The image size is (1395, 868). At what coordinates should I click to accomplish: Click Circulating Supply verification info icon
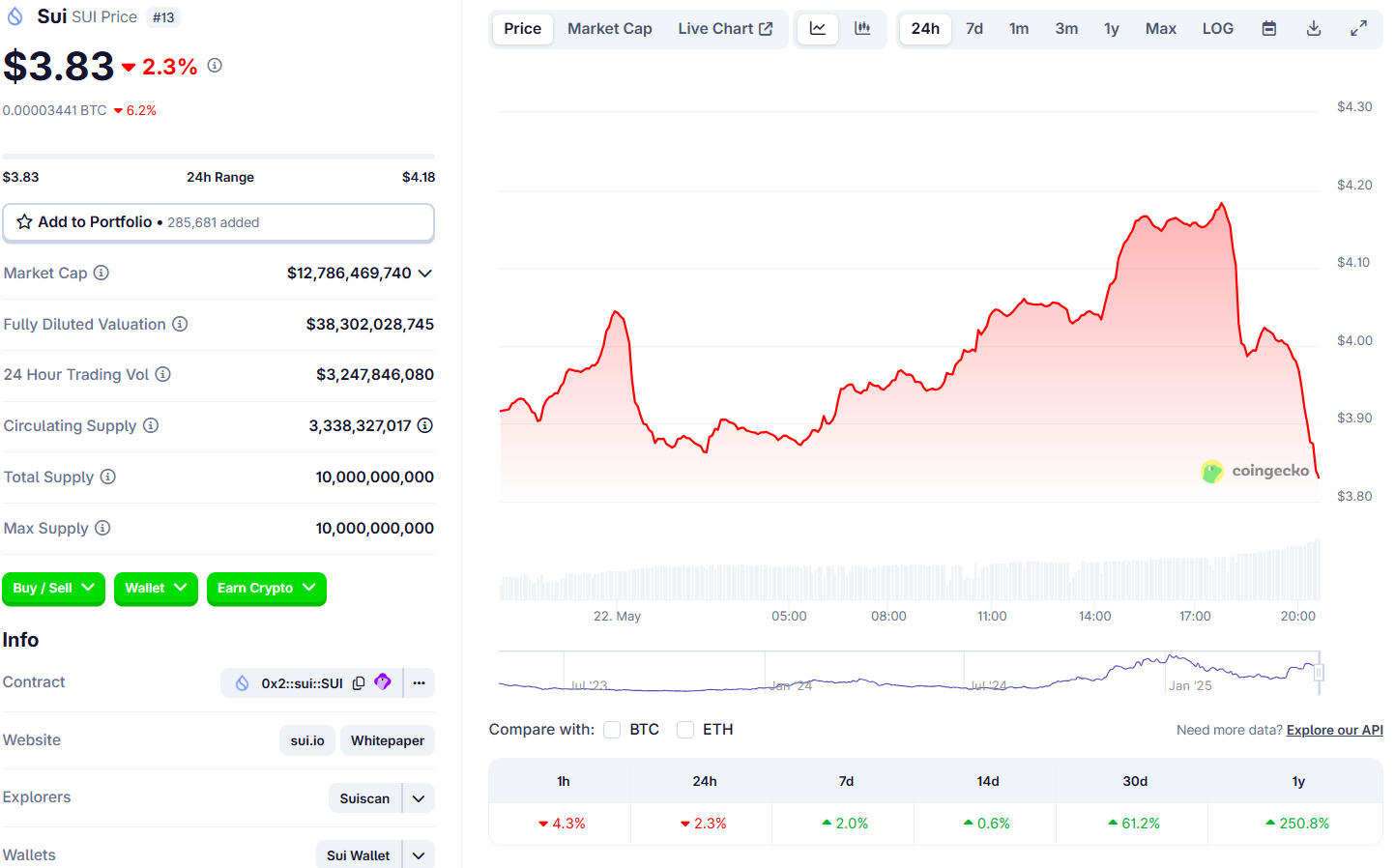[x=424, y=425]
